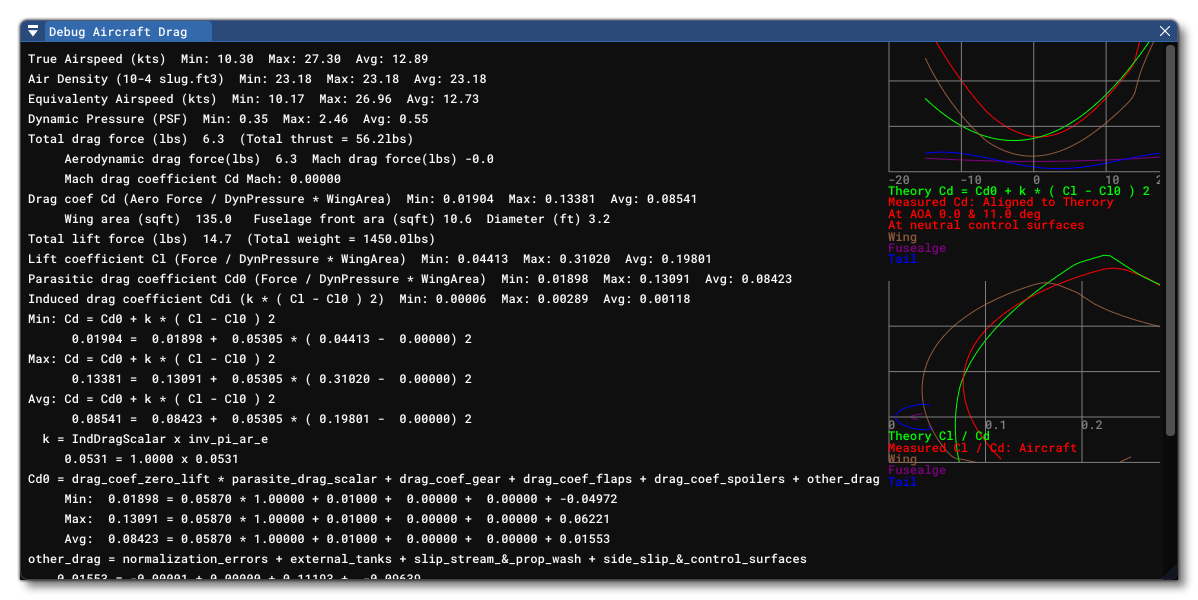The width and height of the screenshot is (1198, 600).
Task: Click the Air Density readout line
Action: 257,79
